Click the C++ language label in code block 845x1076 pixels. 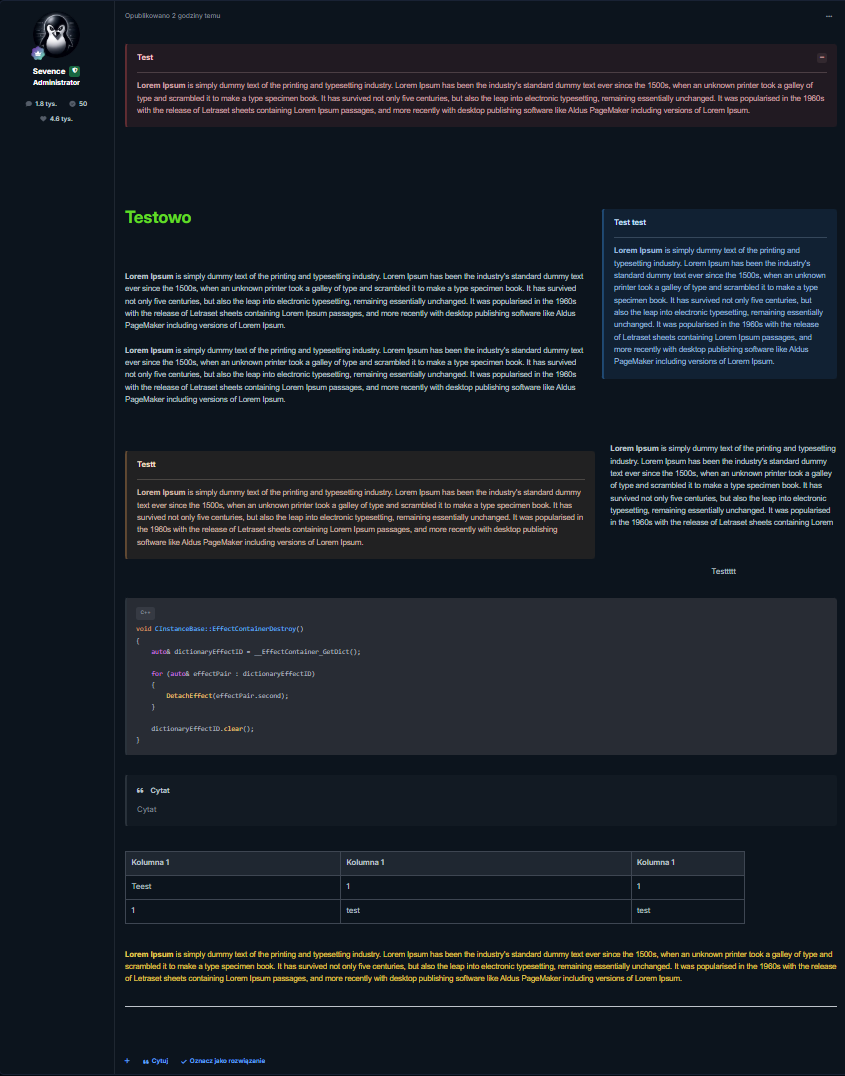pos(145,612)
